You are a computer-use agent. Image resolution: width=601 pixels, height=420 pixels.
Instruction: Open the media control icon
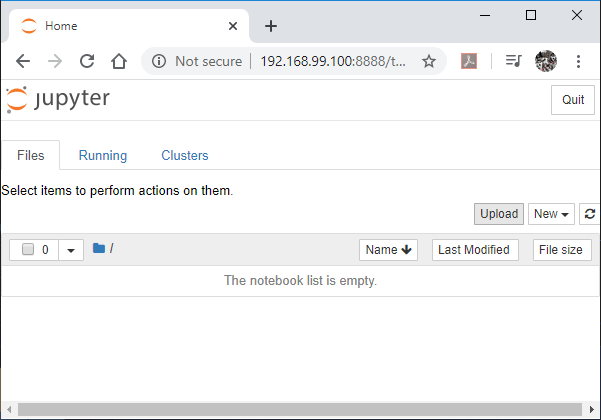coord(513,61)
